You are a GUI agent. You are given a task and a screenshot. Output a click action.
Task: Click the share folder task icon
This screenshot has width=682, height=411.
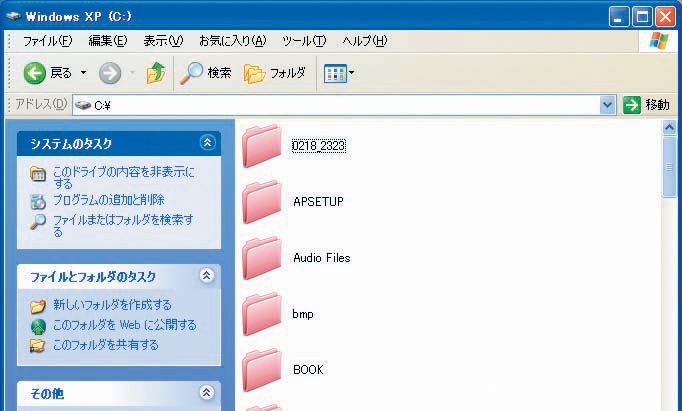(38, 345)
